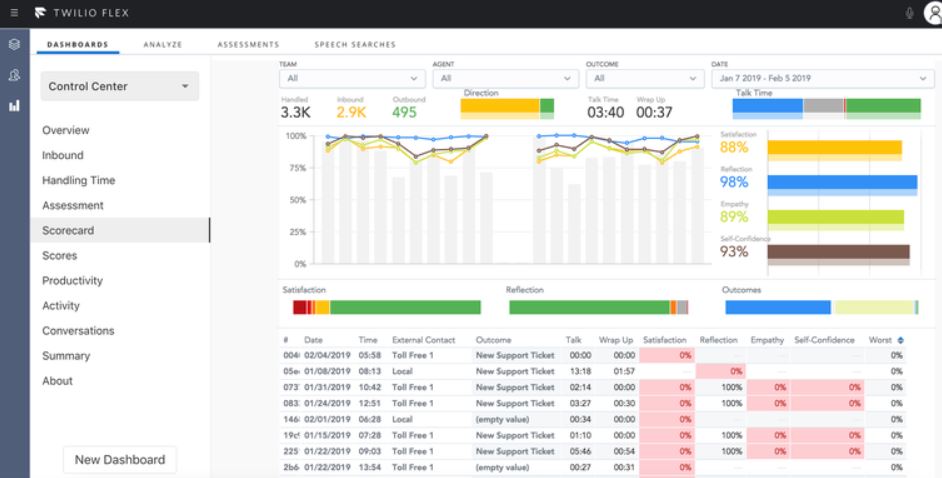Screen dimensions: 942x478
Task: Click the Self-Confidence column header
Action: (824, 340)
